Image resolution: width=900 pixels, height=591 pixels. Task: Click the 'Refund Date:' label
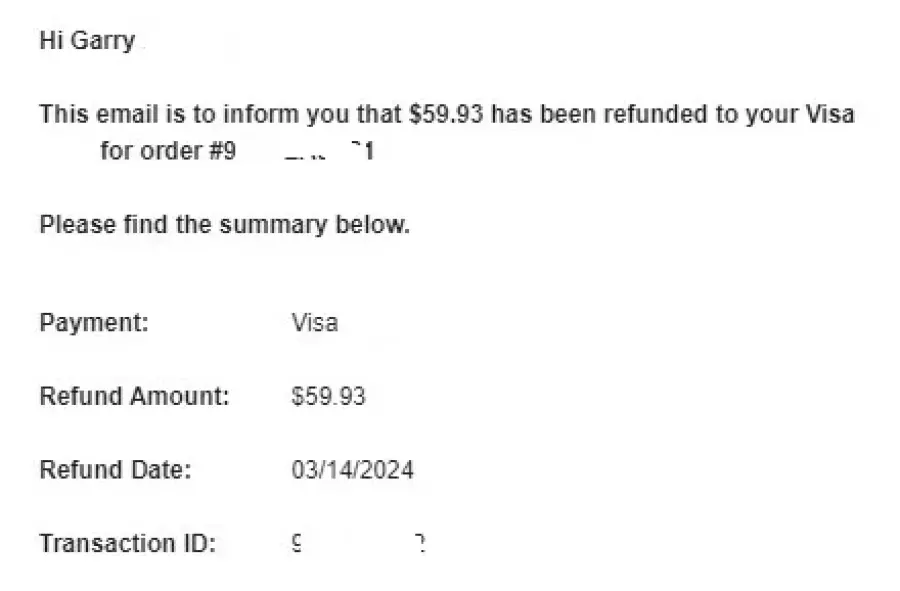pyautogui.click(x=115, y=469)
